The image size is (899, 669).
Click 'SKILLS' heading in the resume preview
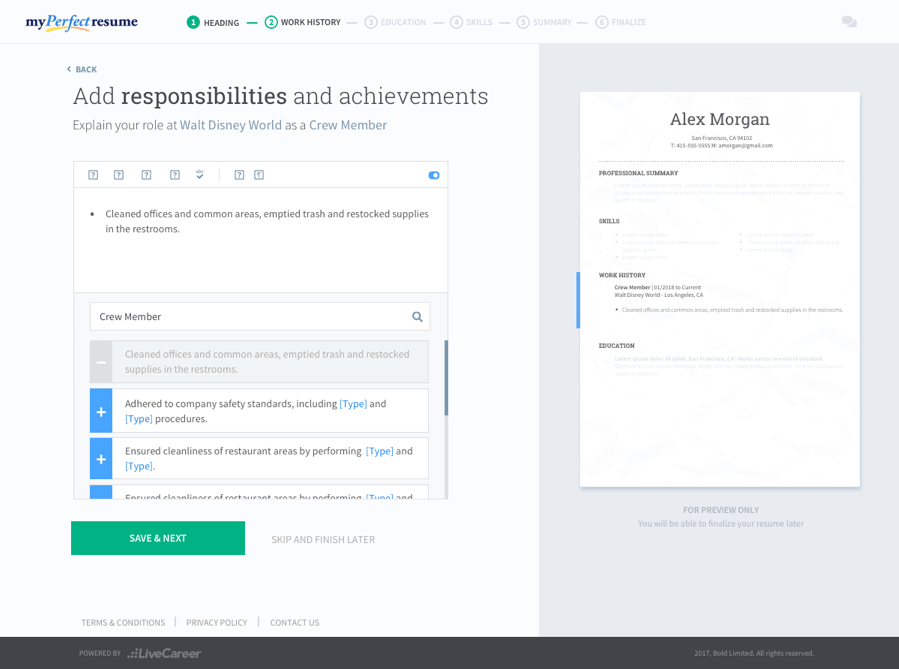609,221
